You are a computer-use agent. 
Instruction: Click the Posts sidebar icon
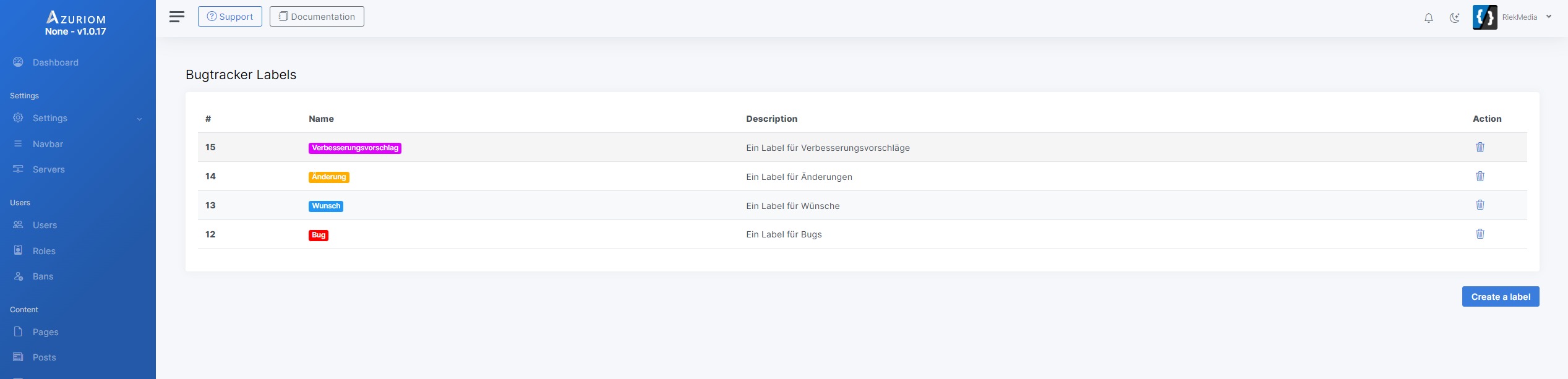coord(18,357)
